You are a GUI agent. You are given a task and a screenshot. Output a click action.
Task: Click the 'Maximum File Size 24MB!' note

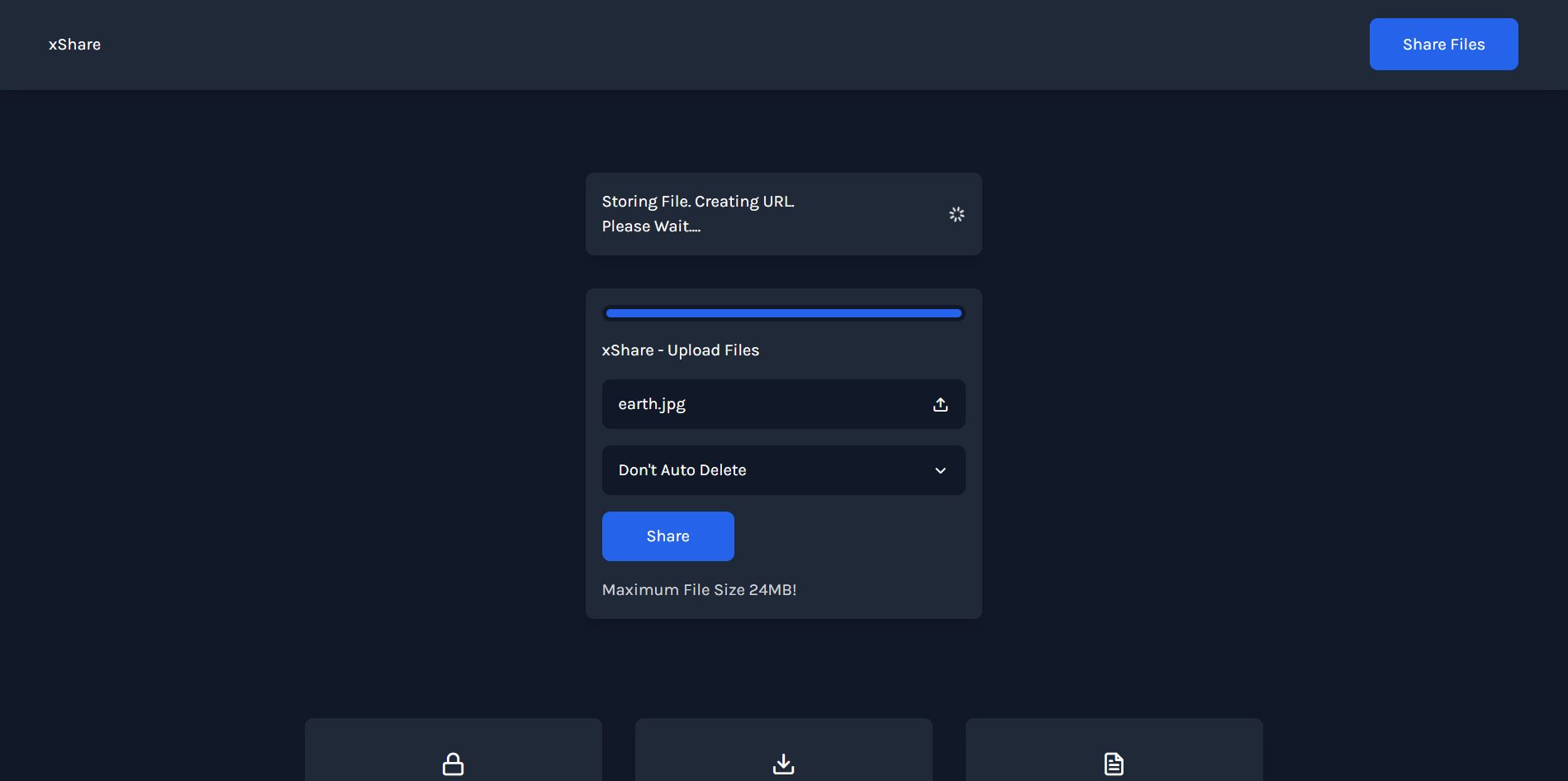[699, 590]
